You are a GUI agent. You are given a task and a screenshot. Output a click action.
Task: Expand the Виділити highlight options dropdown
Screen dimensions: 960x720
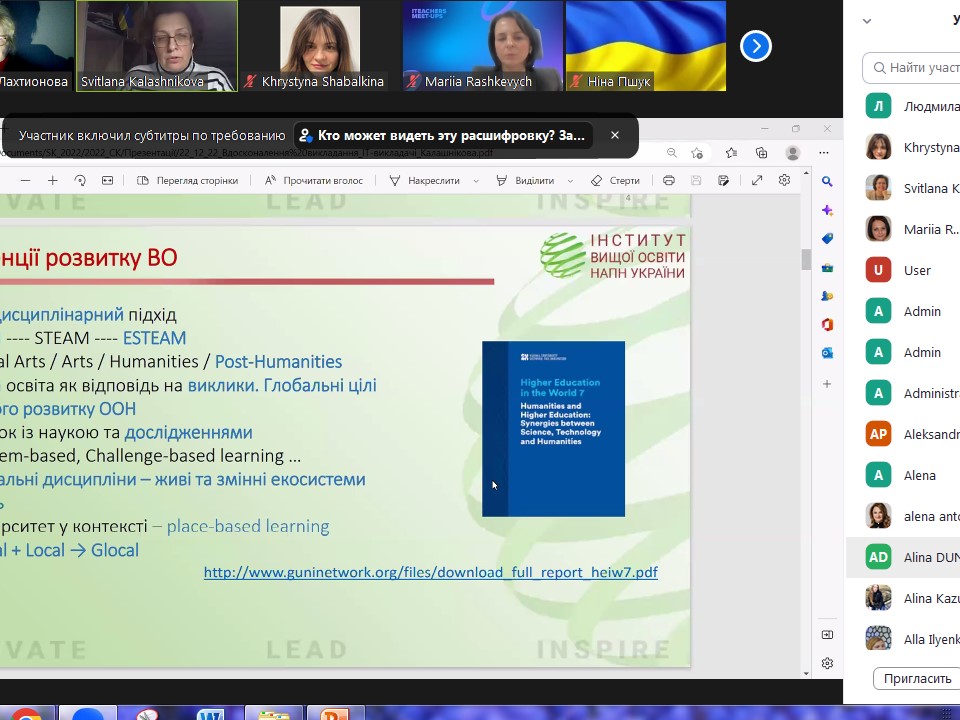[570, 181]
